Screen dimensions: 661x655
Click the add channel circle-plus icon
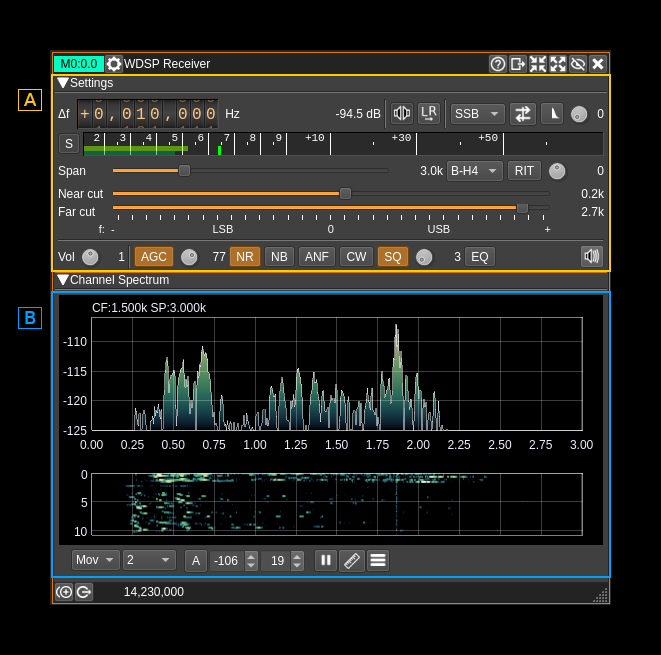[x=64, y=592]
